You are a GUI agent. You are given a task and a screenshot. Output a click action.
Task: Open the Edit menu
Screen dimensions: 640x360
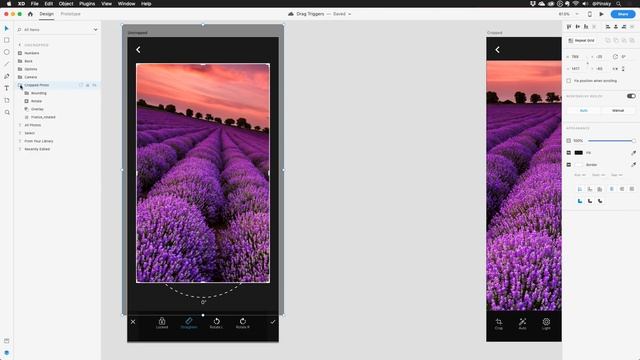click(49, 4)
